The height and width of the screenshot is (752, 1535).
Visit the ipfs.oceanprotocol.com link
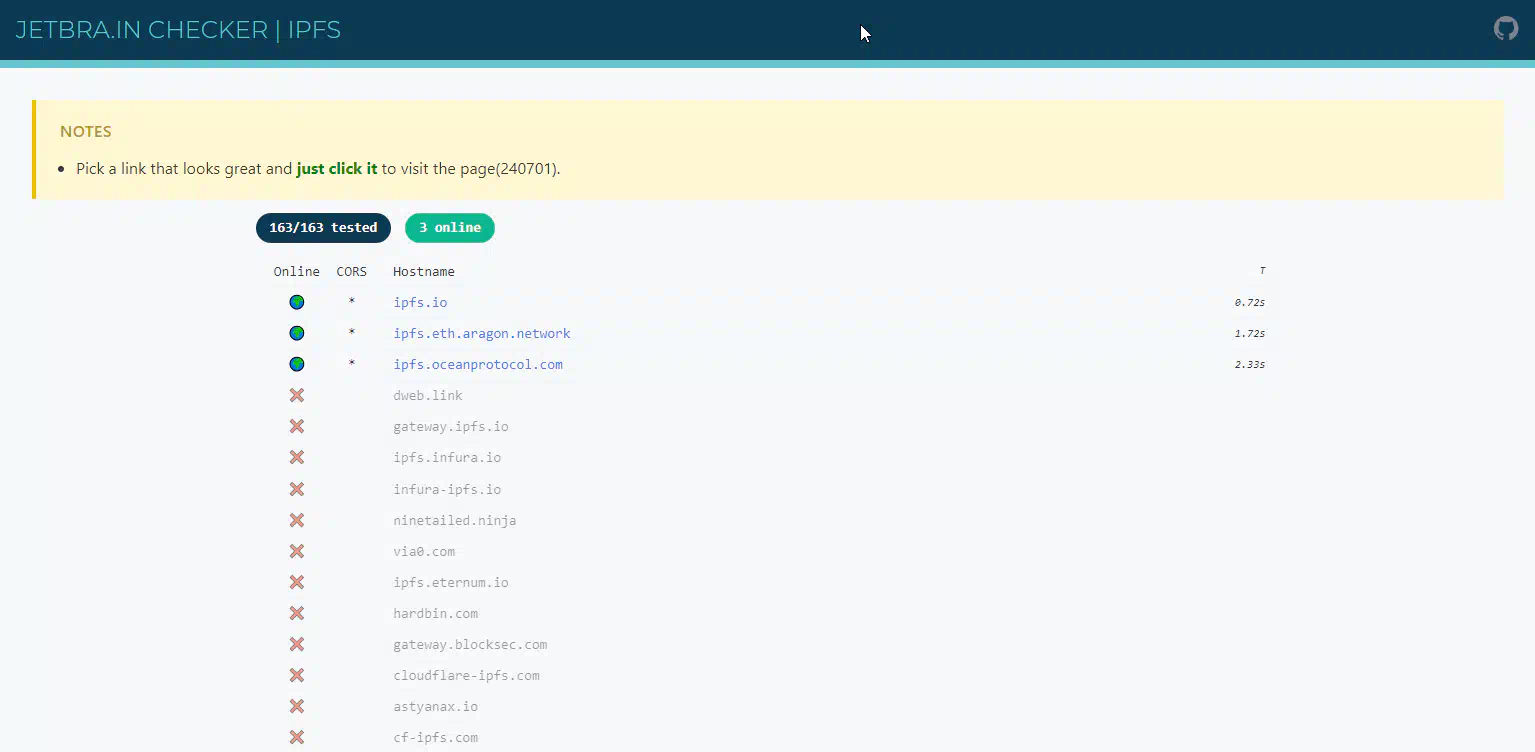click(478, 364)
